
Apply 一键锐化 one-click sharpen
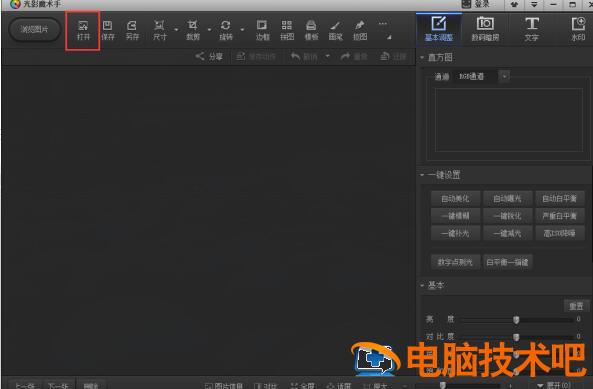508,216
